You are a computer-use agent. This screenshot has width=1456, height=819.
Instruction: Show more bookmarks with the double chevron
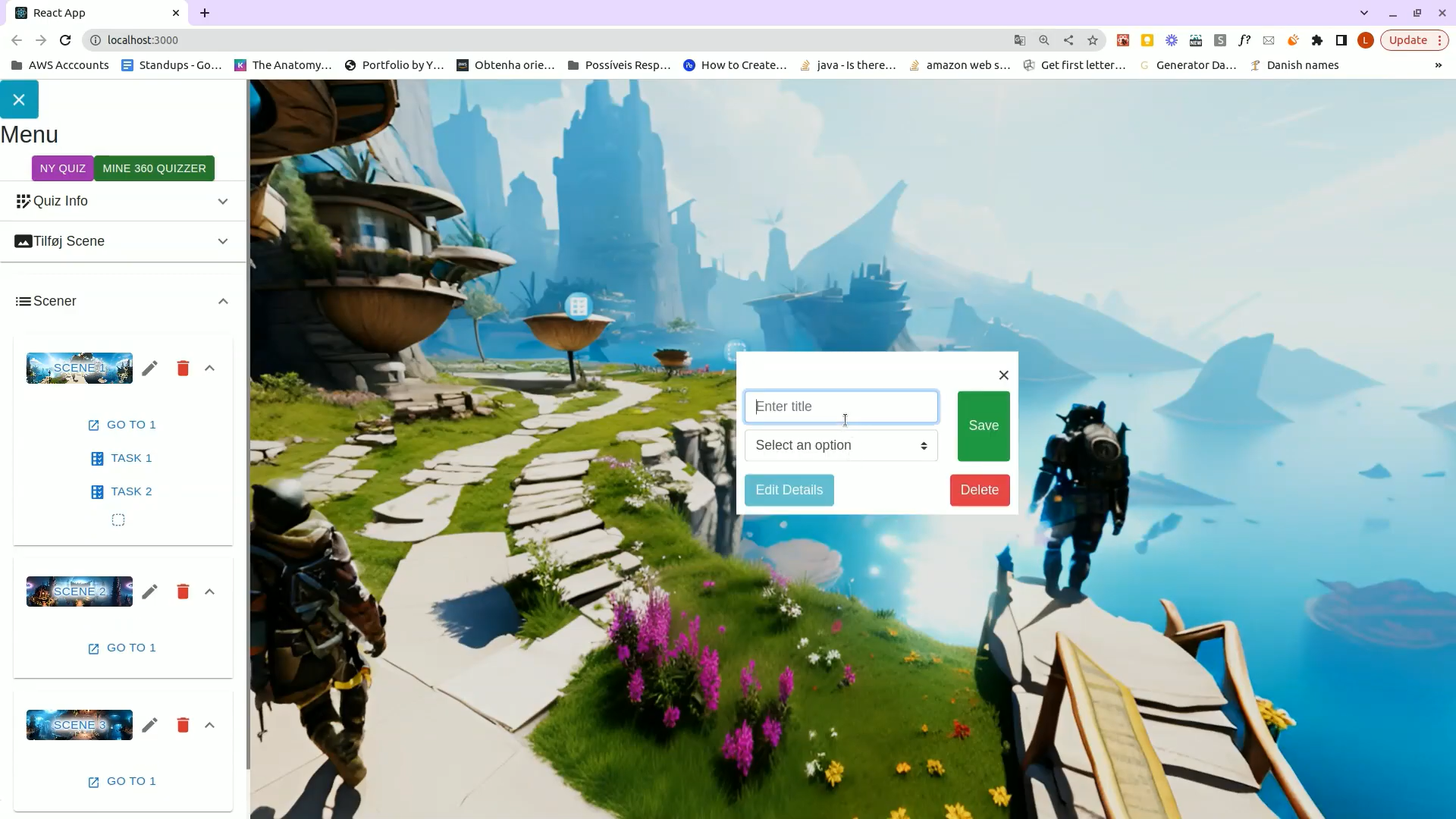tap(1438, 65)
